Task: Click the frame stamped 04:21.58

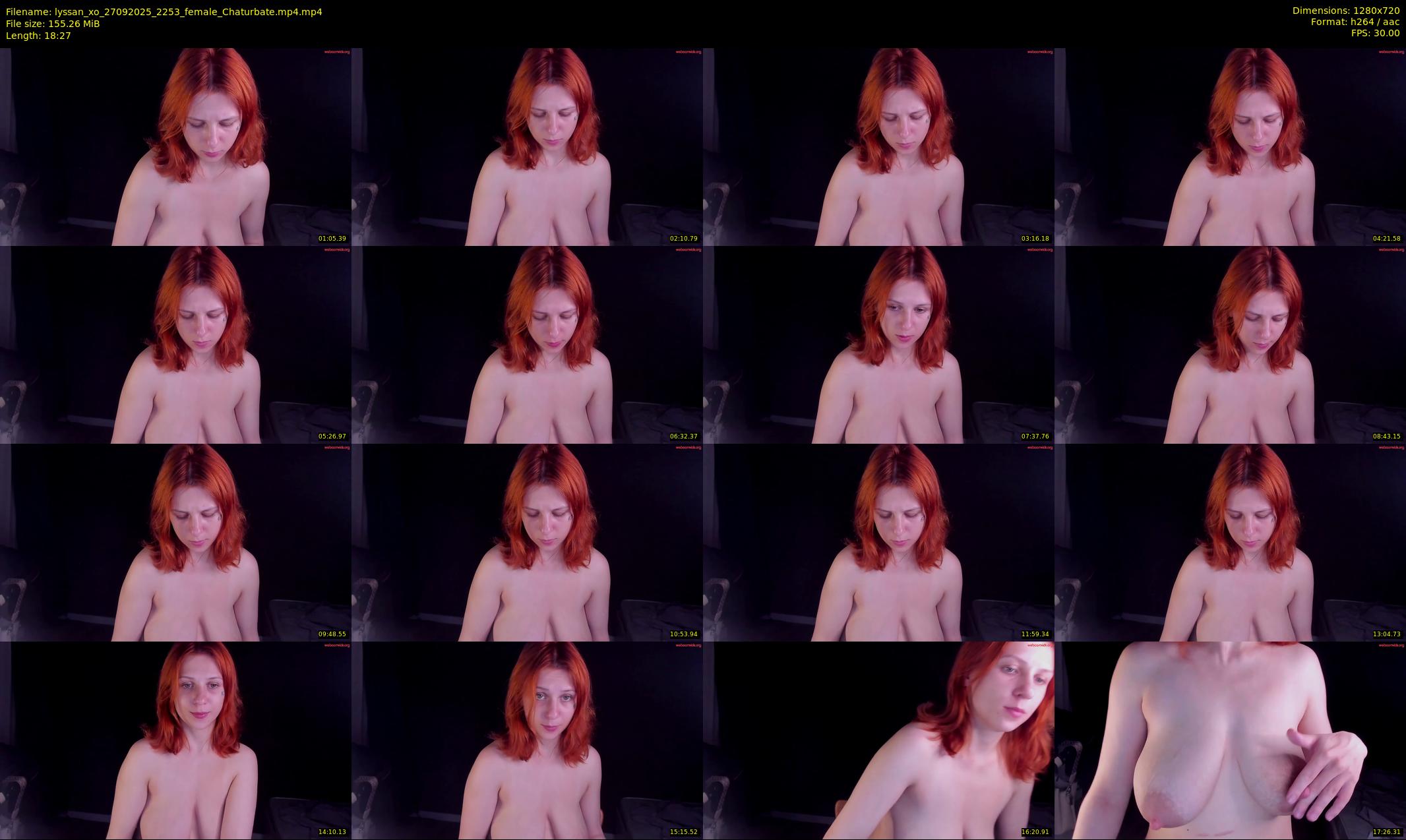Action: click(1230, 146)
